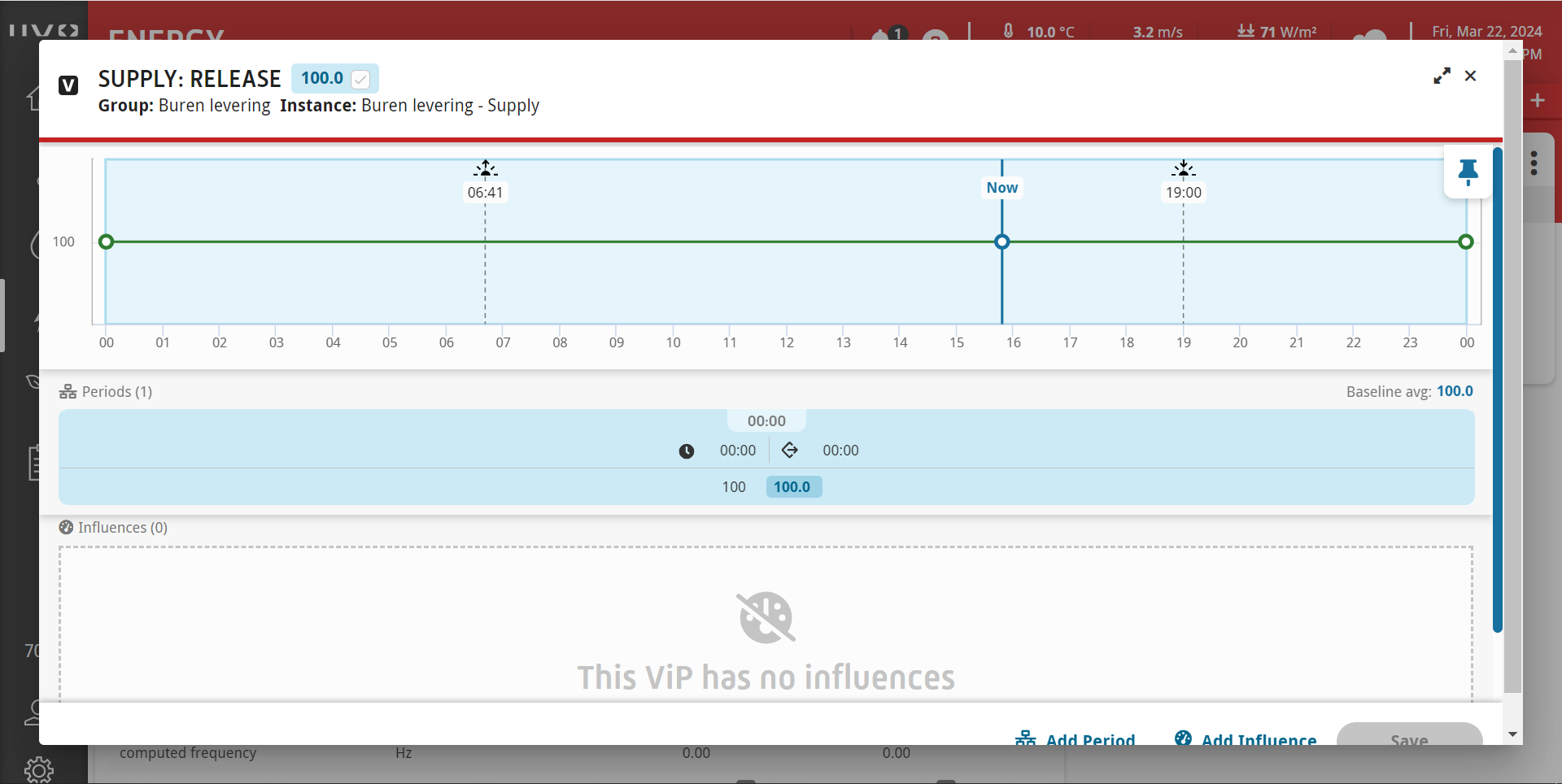1562x784 pixels.
Task: Toggle the checkbox next to 100.0 in the header
Action: (360, 79)
